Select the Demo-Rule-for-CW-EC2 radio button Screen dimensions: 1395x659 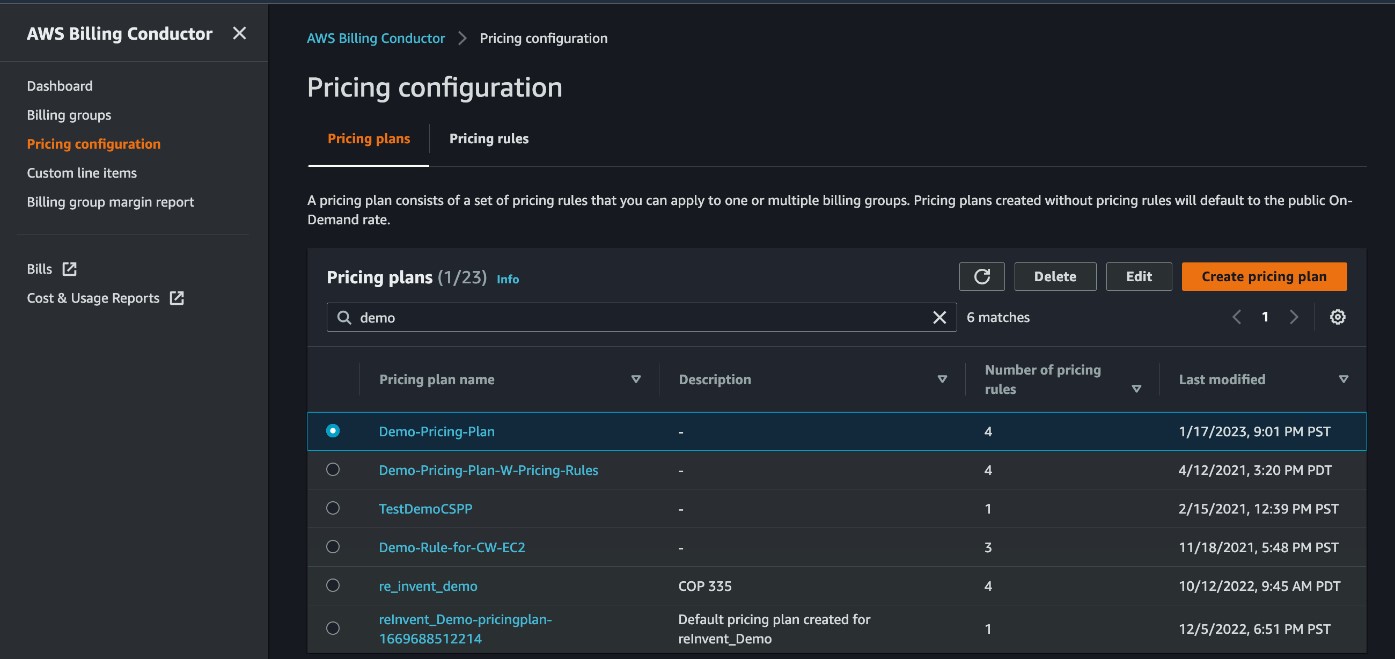click(333, 547)
